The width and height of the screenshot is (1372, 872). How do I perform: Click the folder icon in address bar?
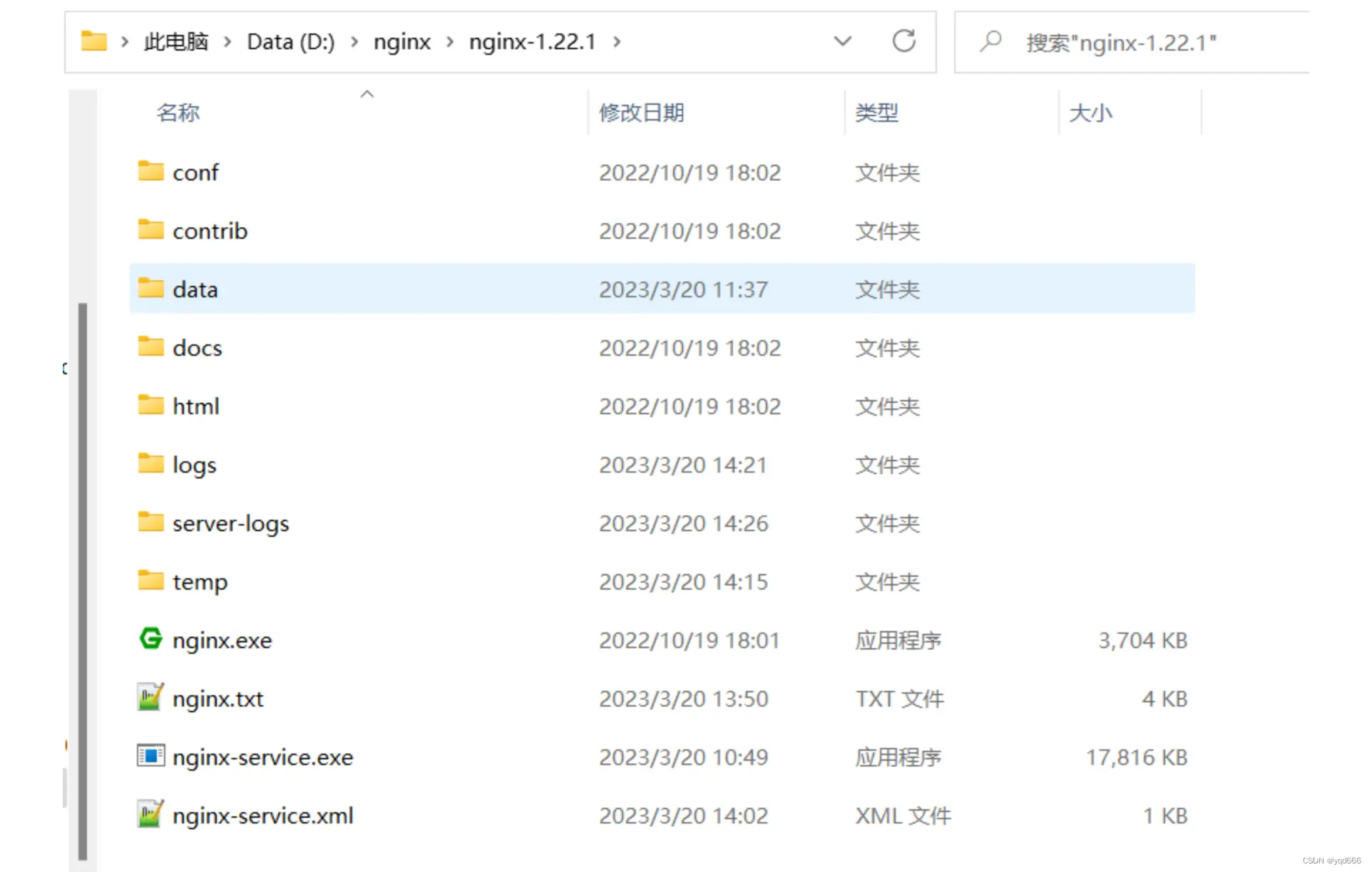click(93, 41)
